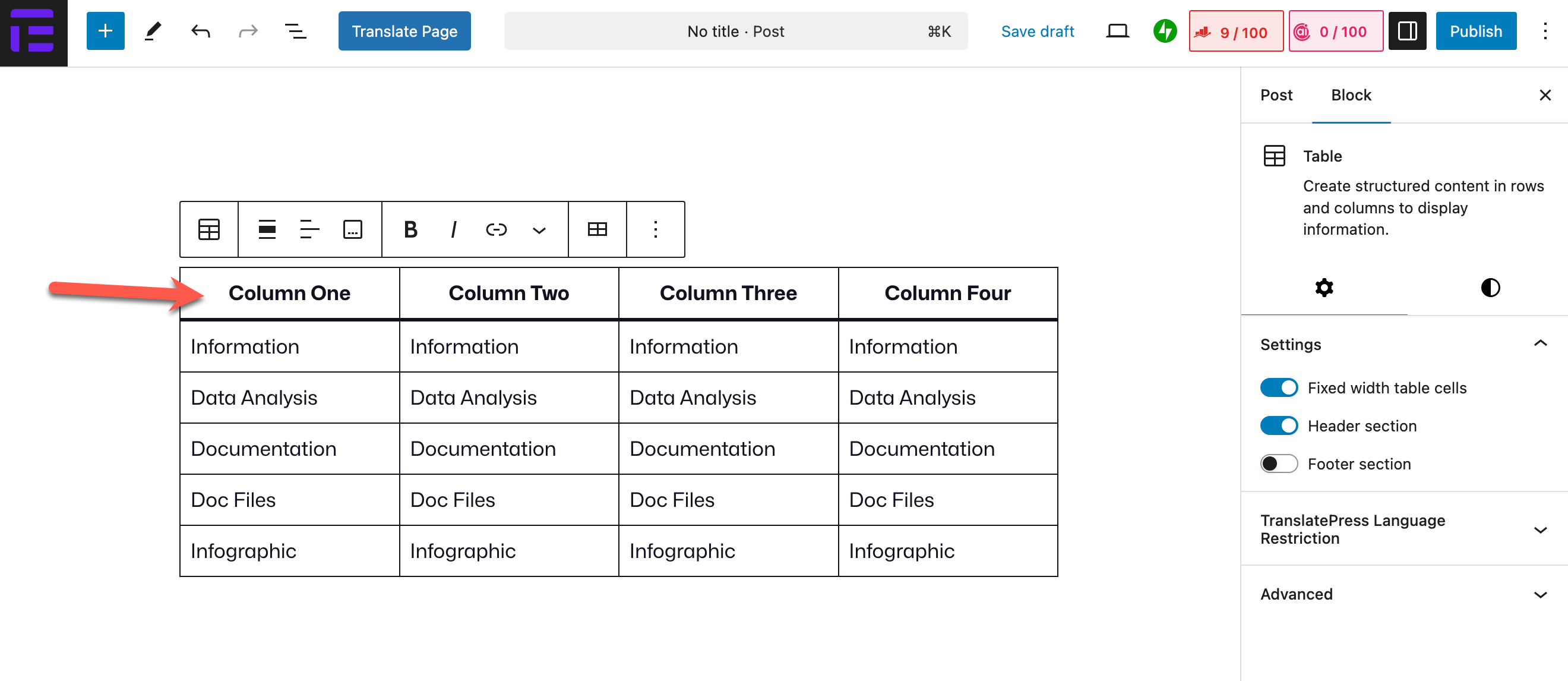
Task: Open block Options three-dot menu in toolbar
Action: point(656,229)
